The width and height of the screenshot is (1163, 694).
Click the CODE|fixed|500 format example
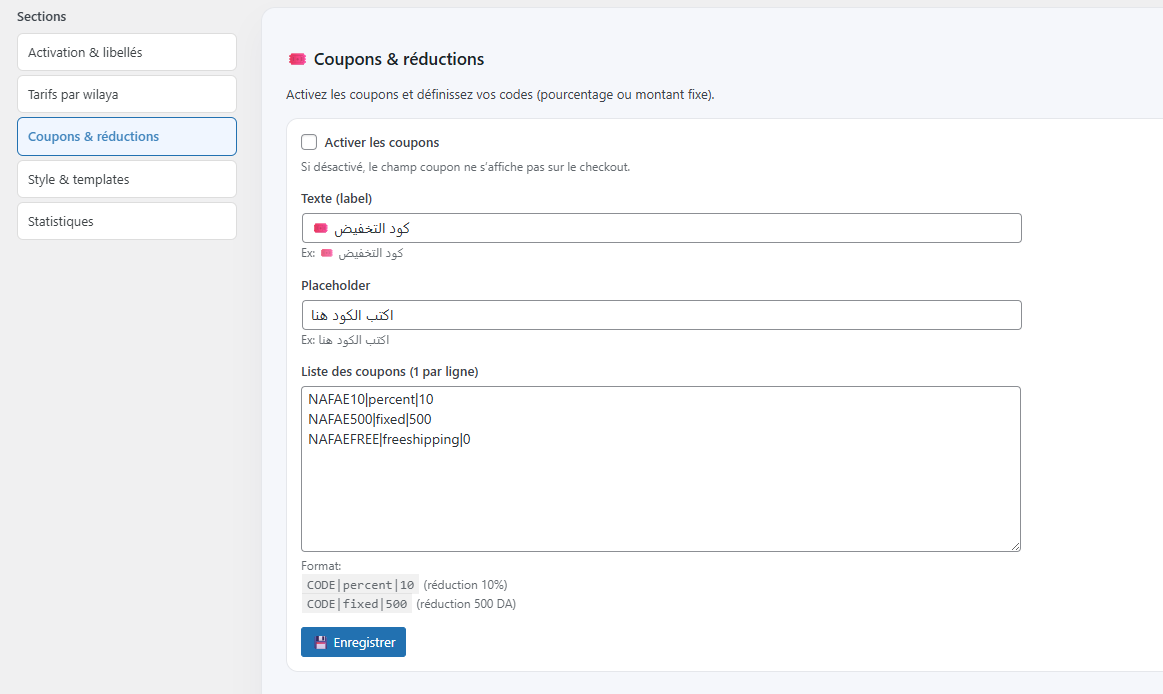click(356, 604)
